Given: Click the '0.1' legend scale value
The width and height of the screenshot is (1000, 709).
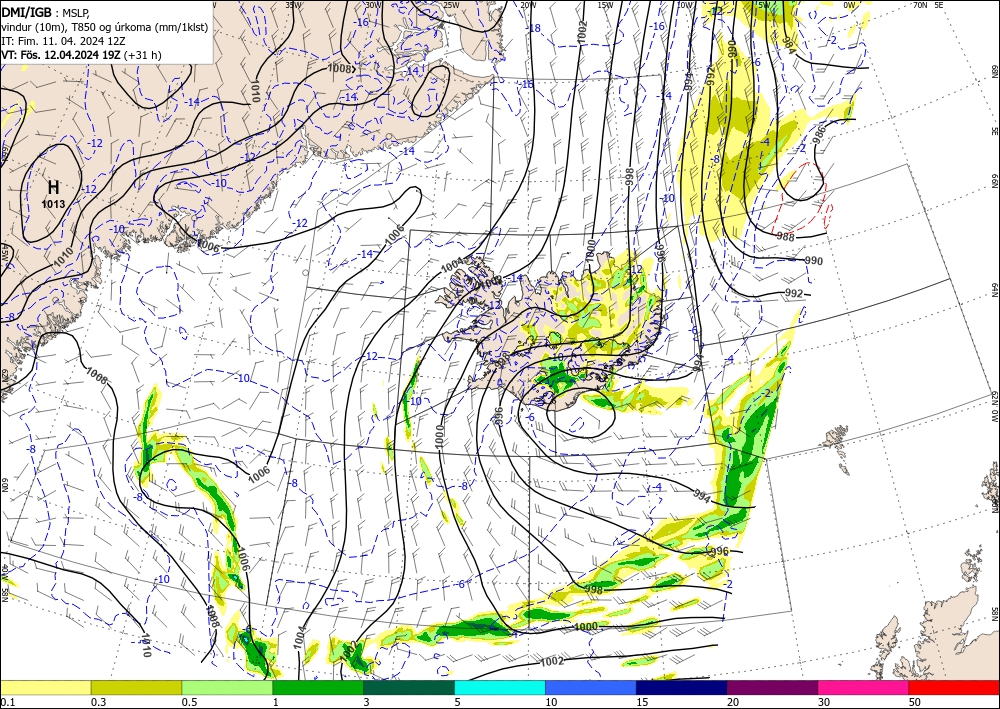Looking at the screenshot, I should pos(7,702).
